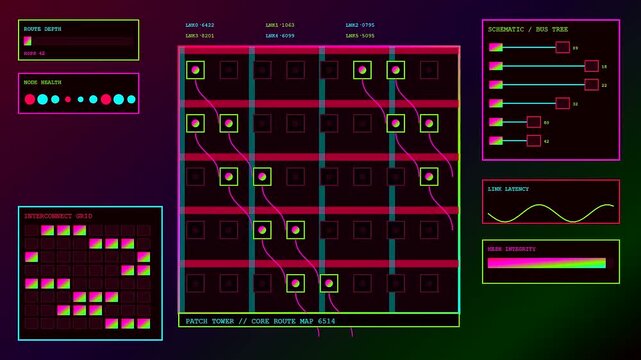Viewport: 641px width, 360px height.
Task: Select second-row lit node in the first column
Action: [195, 123]
